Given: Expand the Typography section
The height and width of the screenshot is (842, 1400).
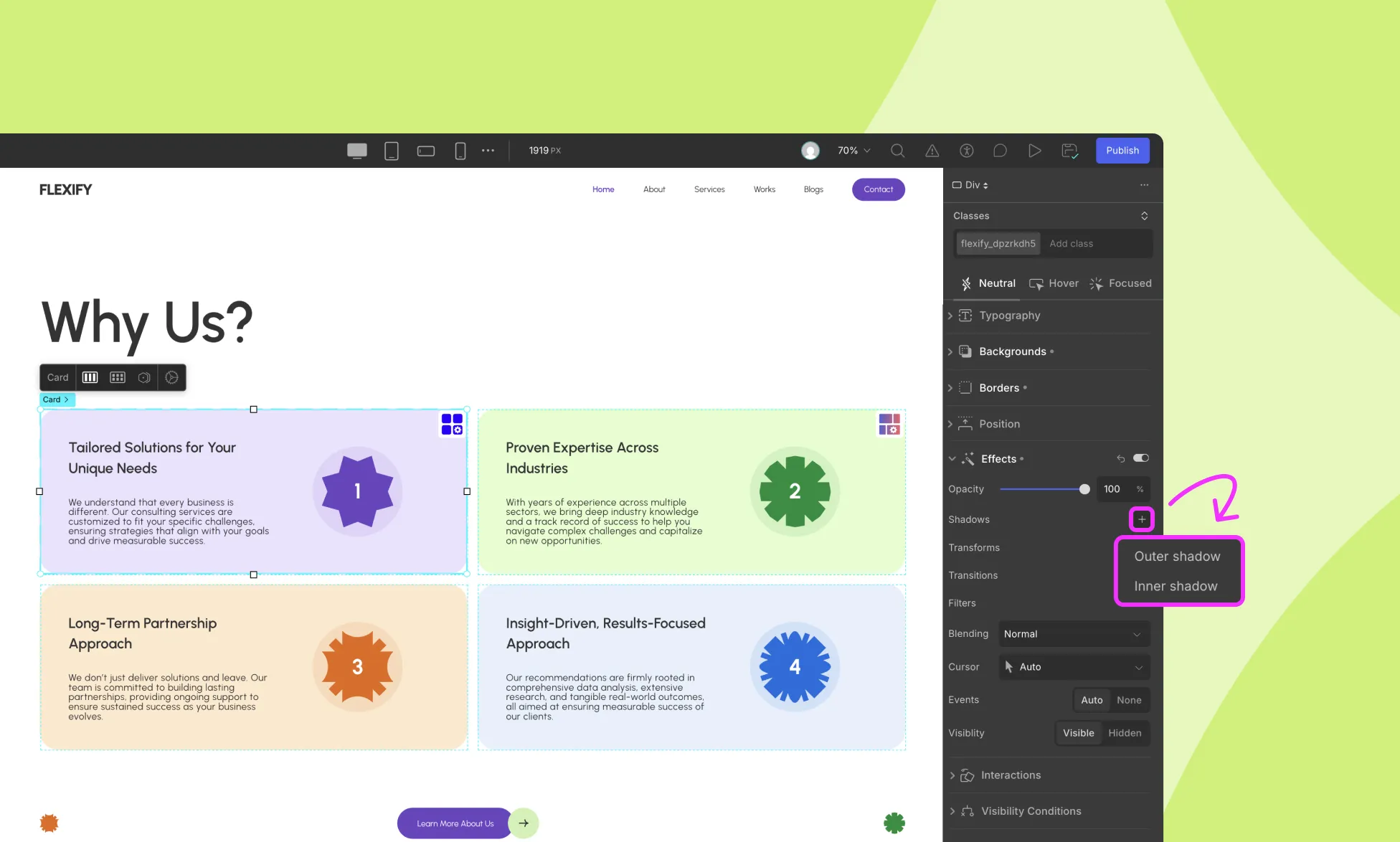Looking at the screenshot, I should (1009, 316).
